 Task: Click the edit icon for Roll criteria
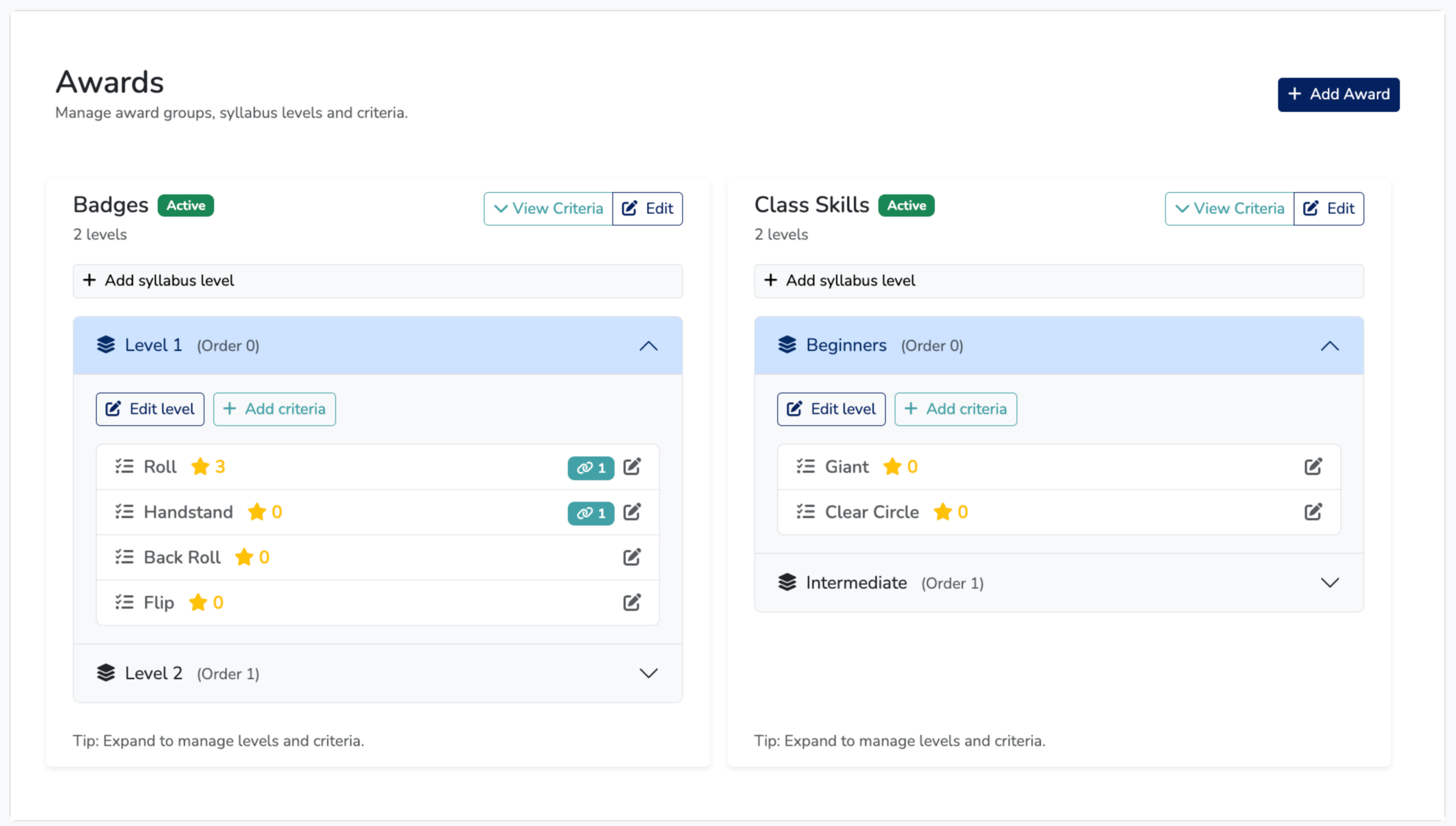point(631,467)
